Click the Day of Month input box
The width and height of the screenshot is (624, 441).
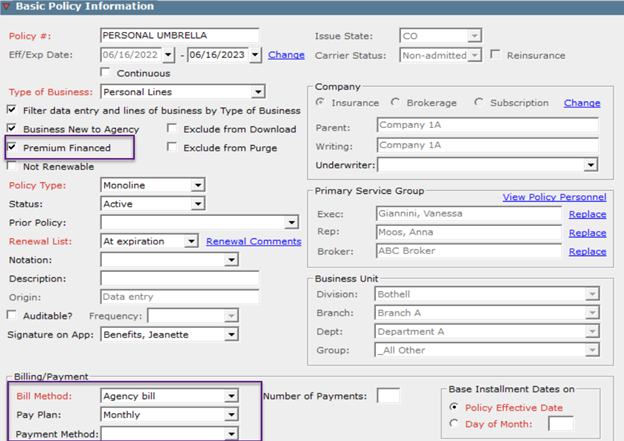(x=561, y=423)
